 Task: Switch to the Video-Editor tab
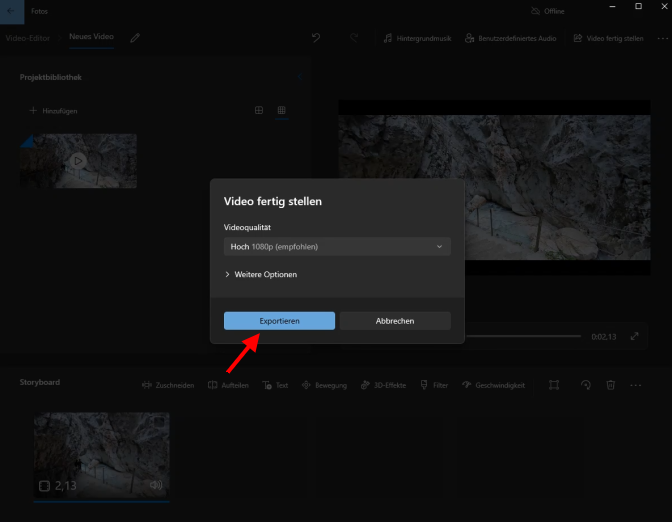click(x=28, y=38)
